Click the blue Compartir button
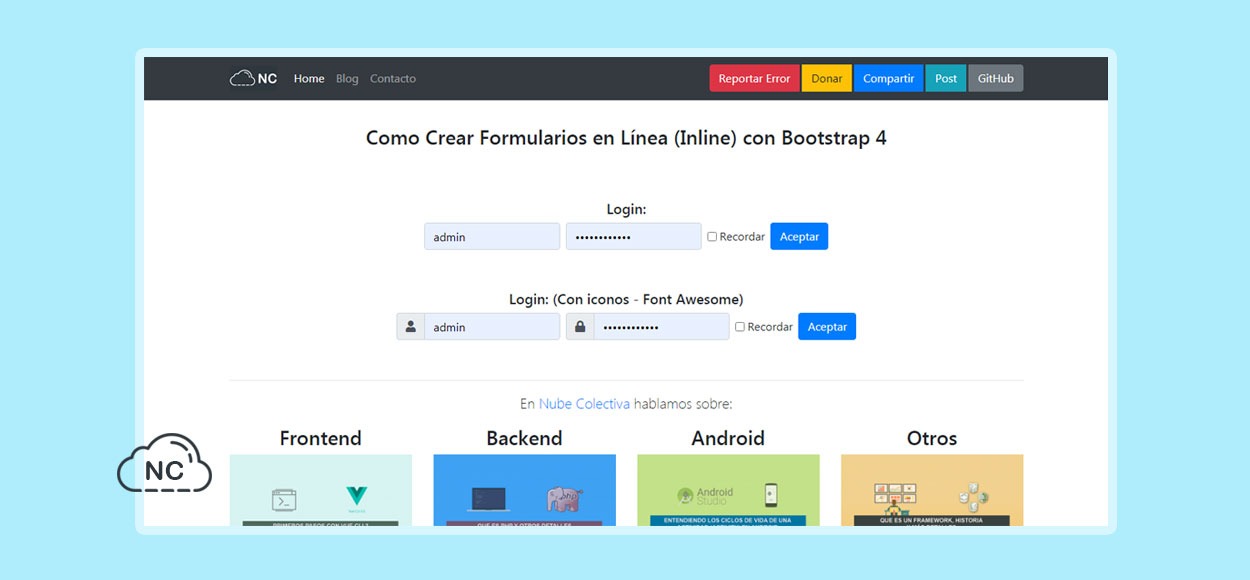The width and height of the screenshot is (1250, 580). pos(888,78)
